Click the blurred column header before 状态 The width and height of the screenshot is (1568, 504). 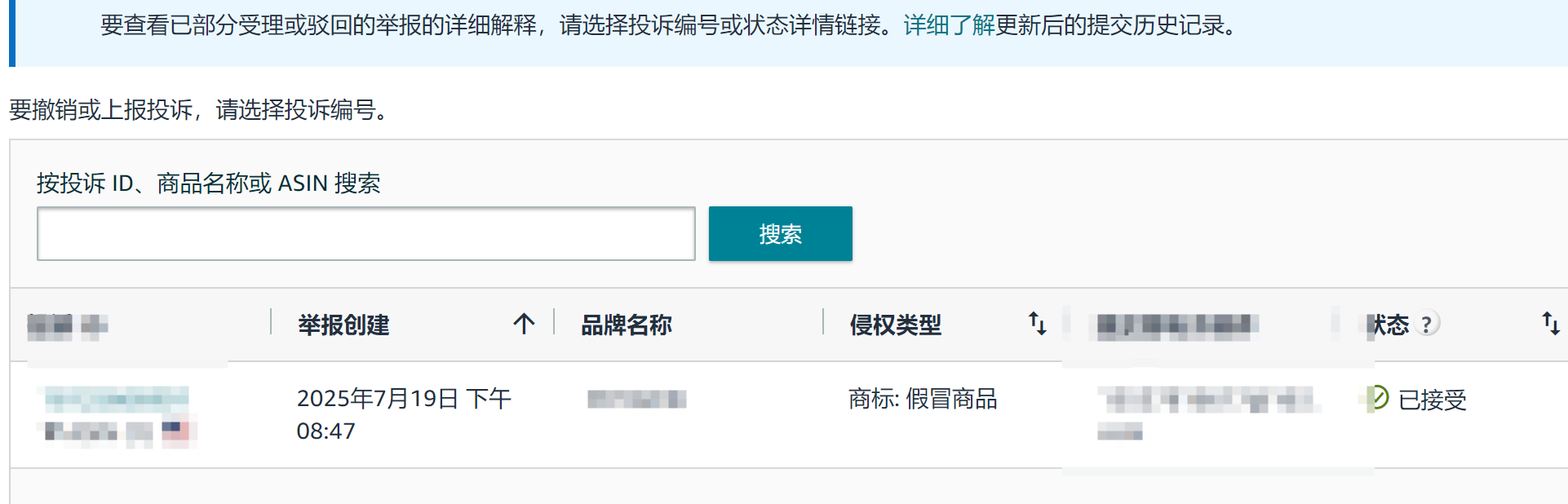[1174, 326]
